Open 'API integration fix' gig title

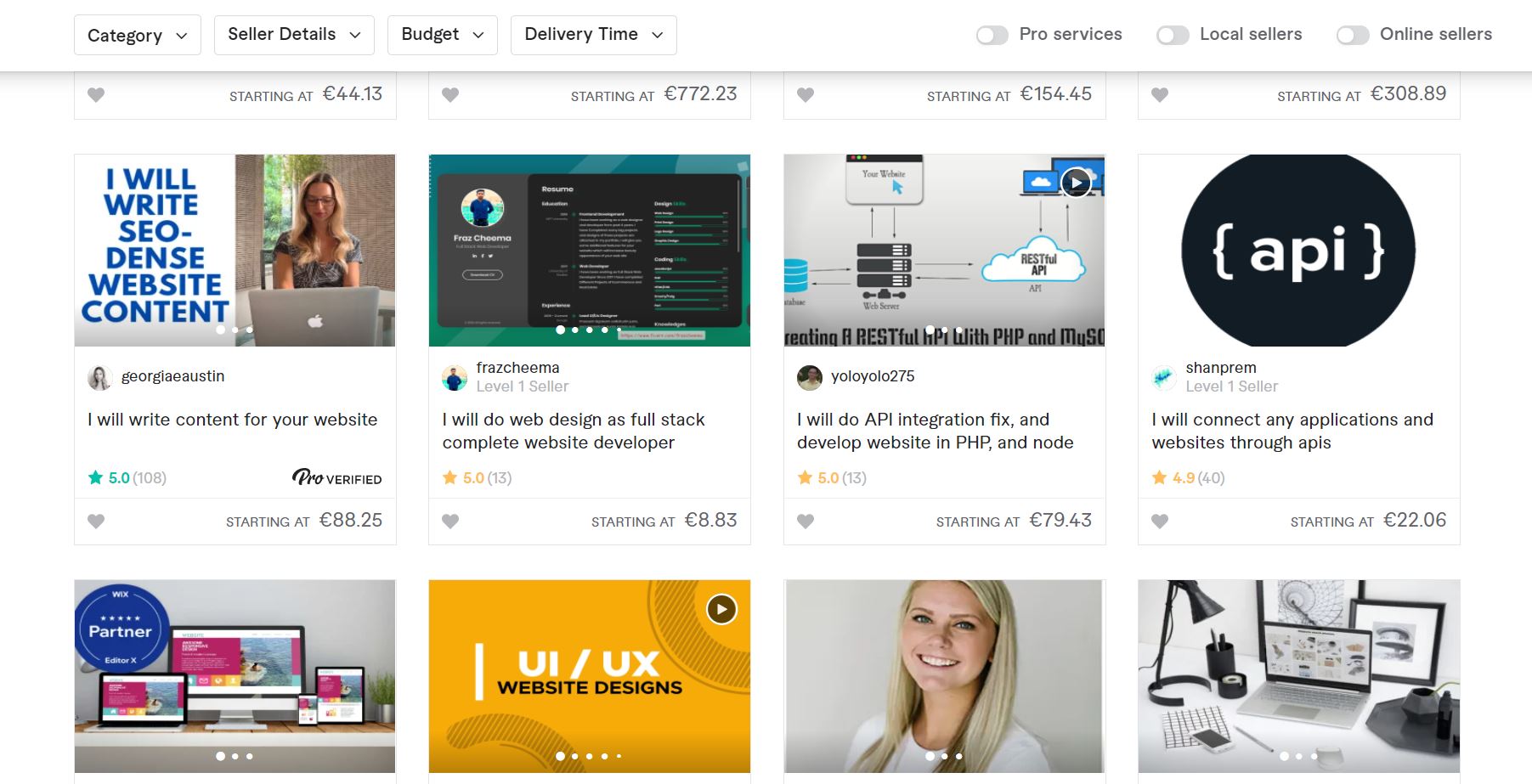936,431
